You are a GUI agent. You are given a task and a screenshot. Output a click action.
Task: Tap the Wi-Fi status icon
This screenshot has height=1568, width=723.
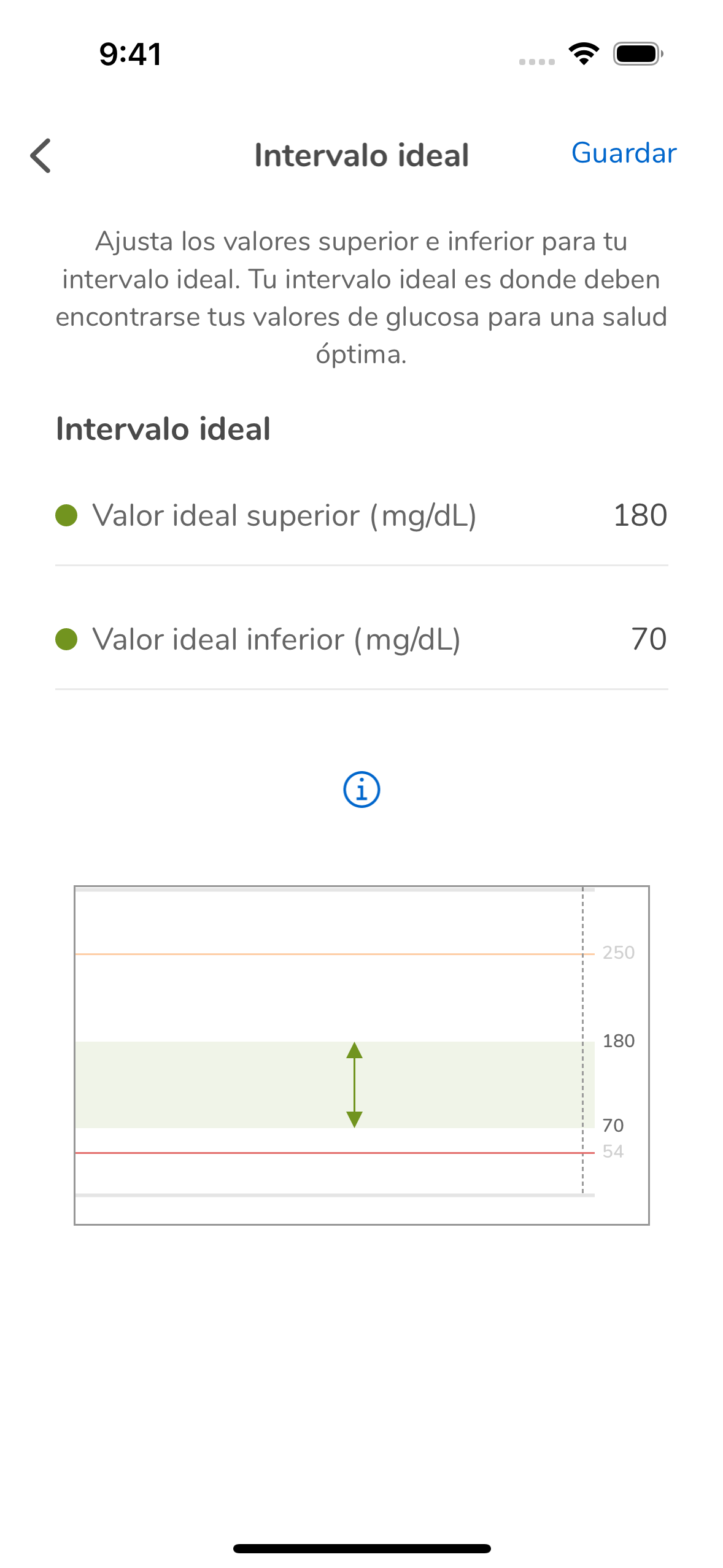tap(584, 54)
